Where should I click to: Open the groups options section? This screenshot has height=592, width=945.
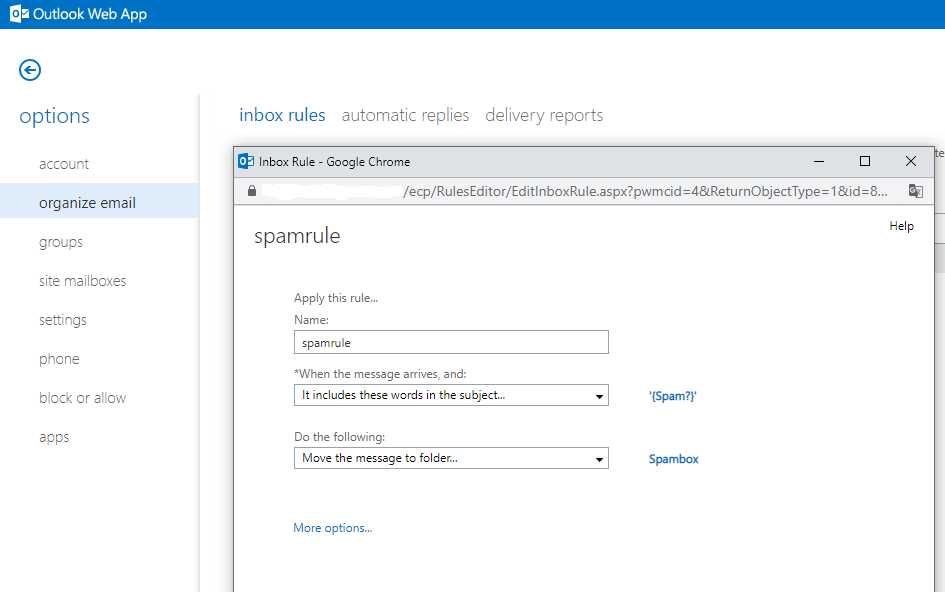point(61,242)
